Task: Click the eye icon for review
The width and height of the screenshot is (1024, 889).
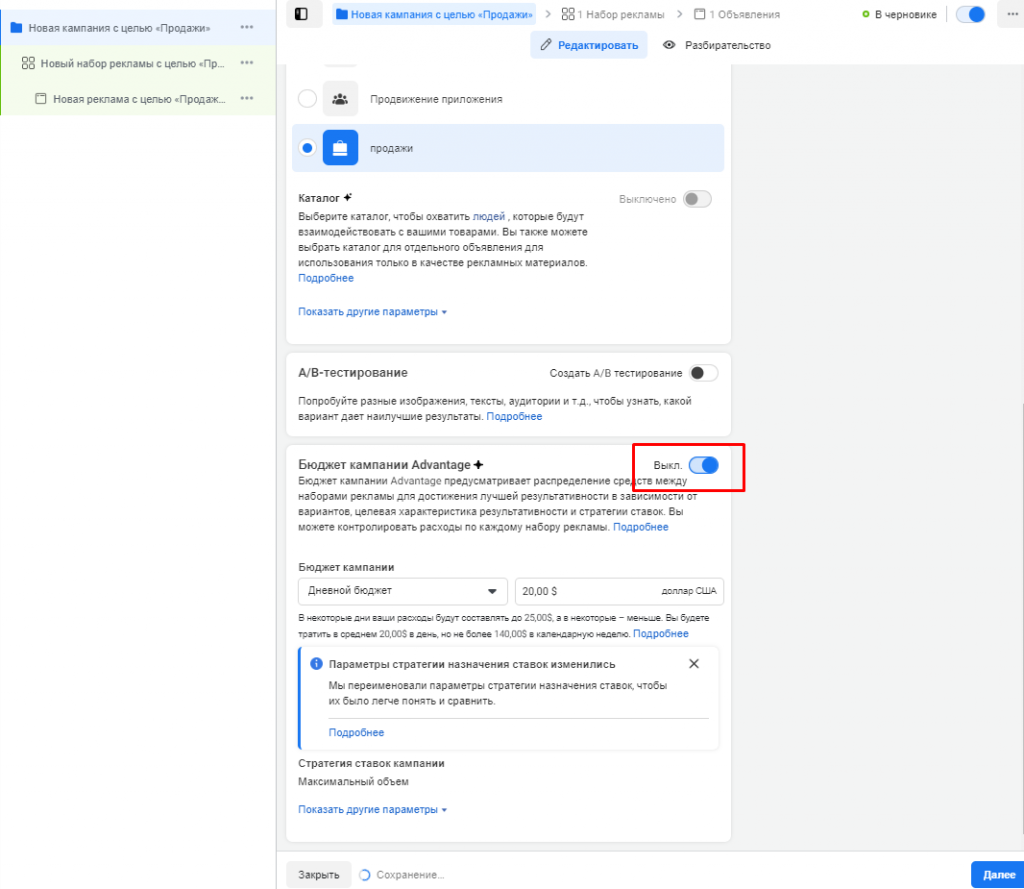Action: point(669,45)
